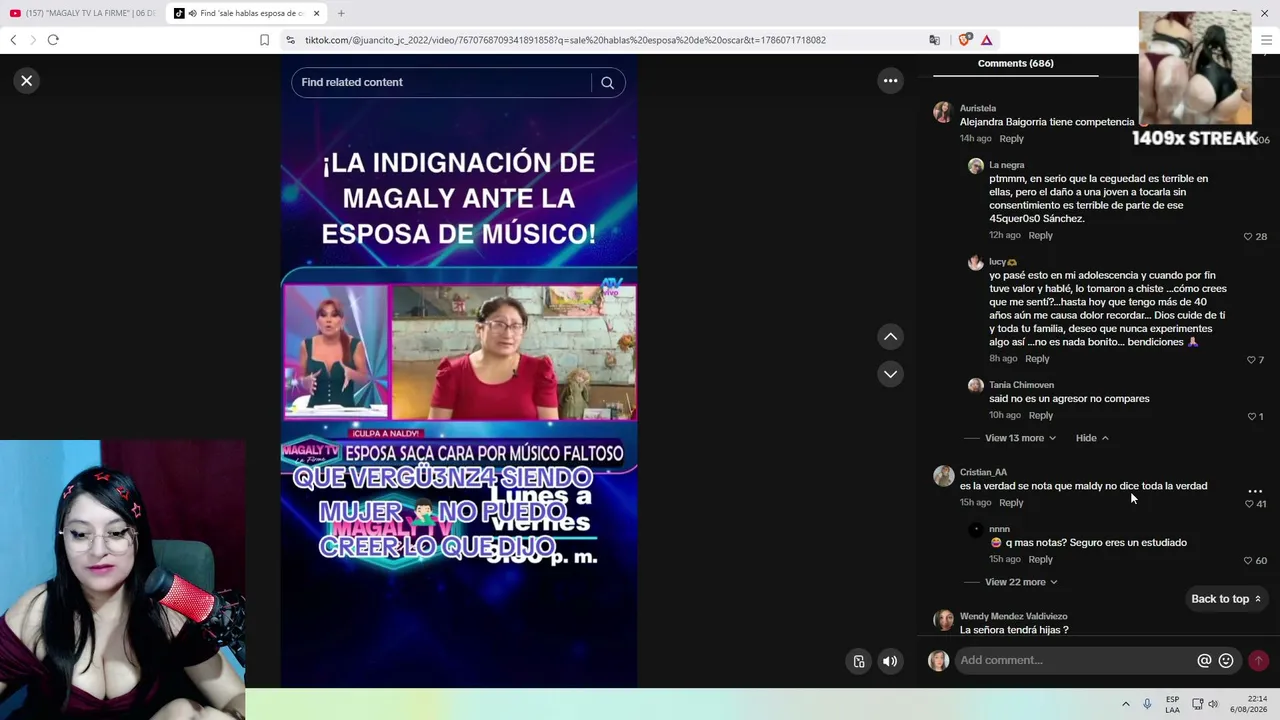Open Cristian_AA's profile avatar
This screenshot has width=1280, height=720.
coord(943,476)
